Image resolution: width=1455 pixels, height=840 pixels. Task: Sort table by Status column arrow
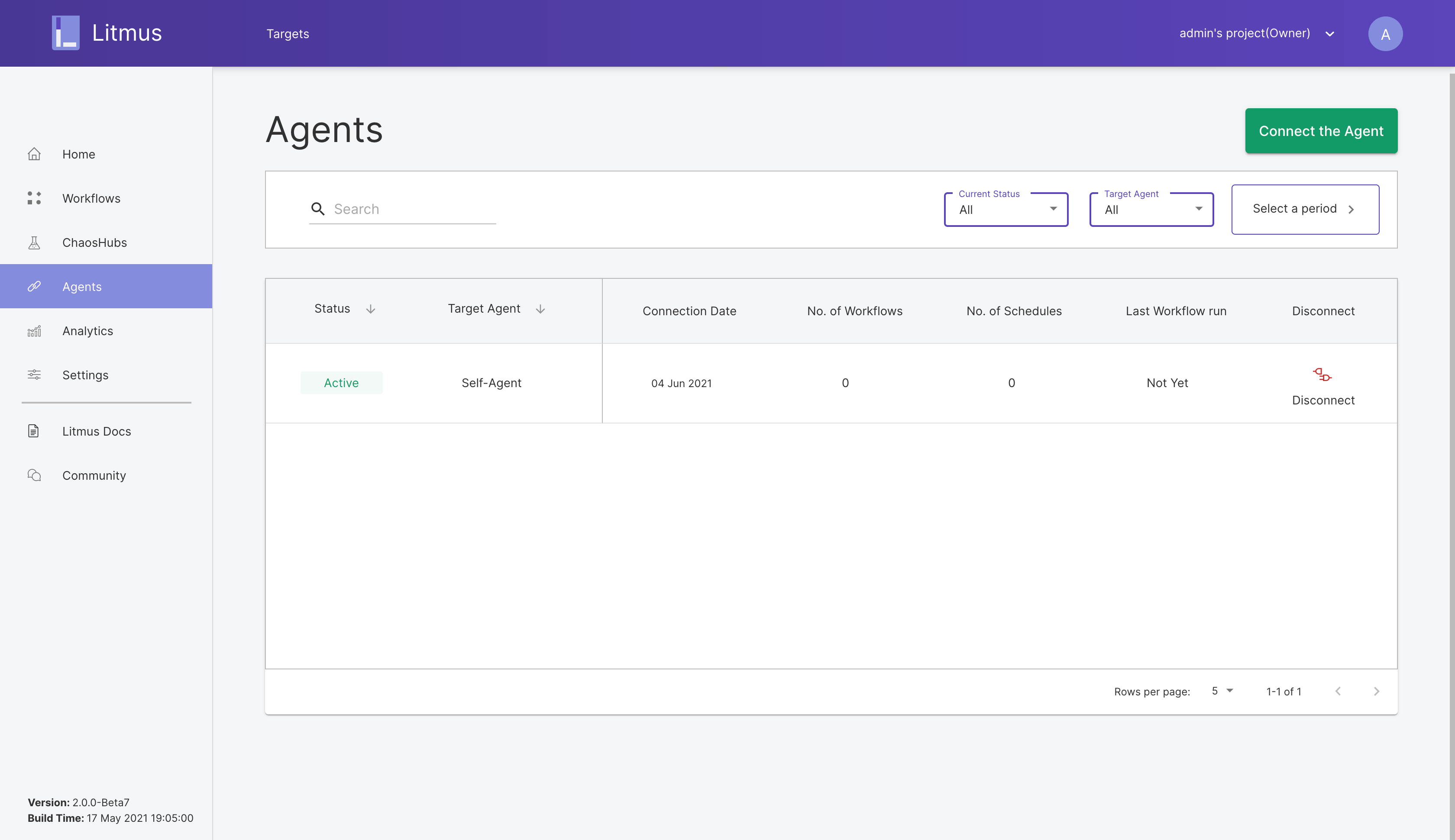tap(370, 309)
